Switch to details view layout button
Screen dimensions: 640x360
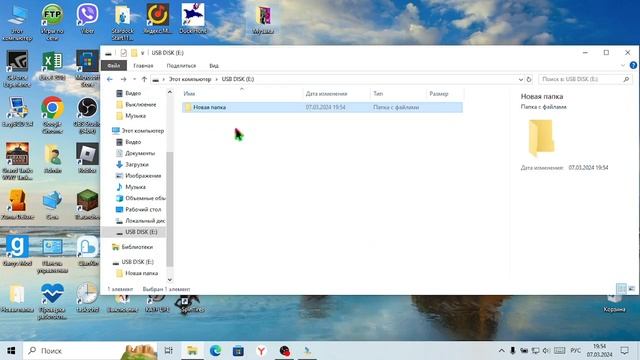(x=621, y=289)
